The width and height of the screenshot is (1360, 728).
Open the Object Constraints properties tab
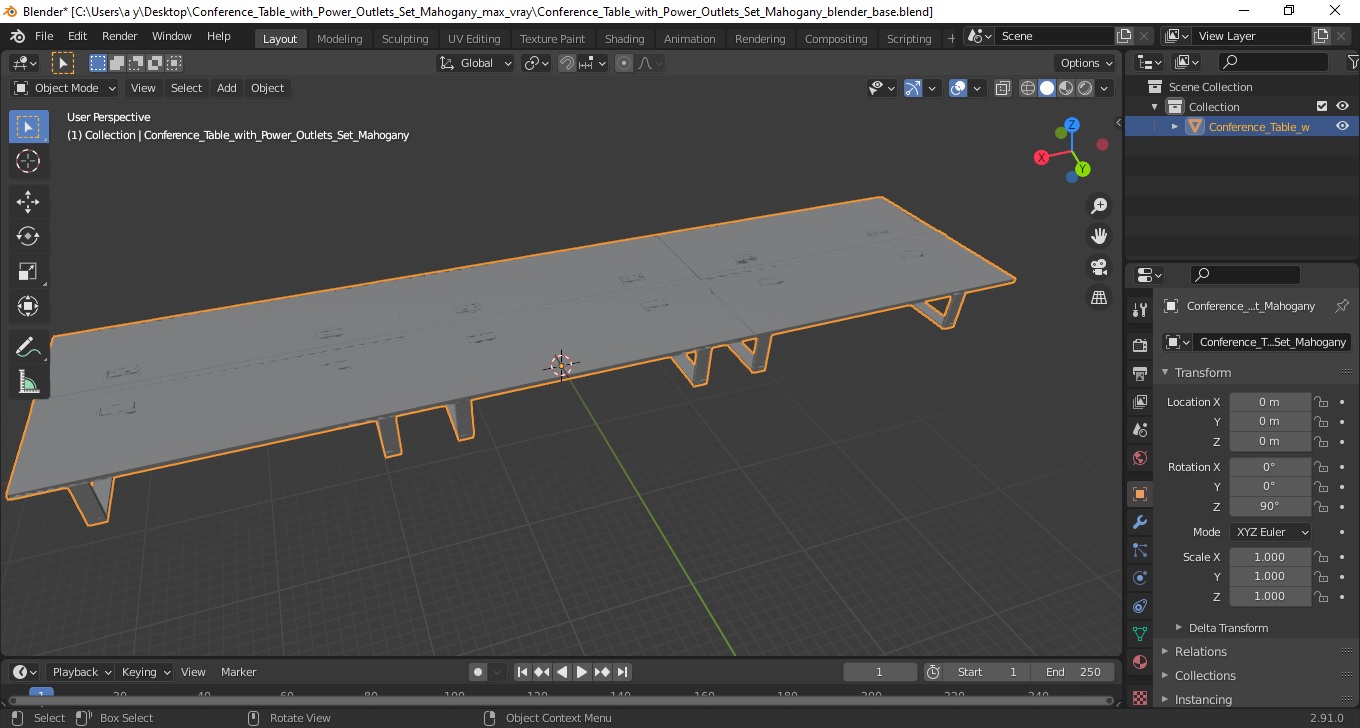(1139, 606)
